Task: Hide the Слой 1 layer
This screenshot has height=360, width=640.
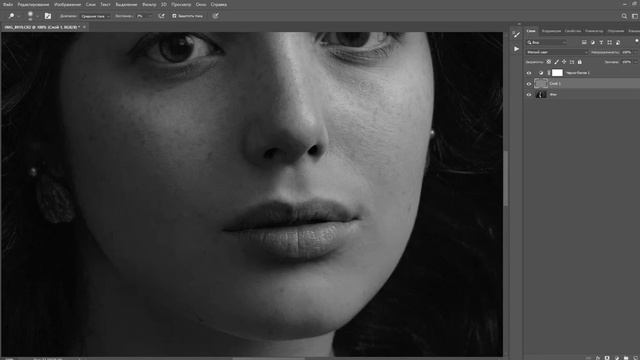Action: [x=529, y=84]
